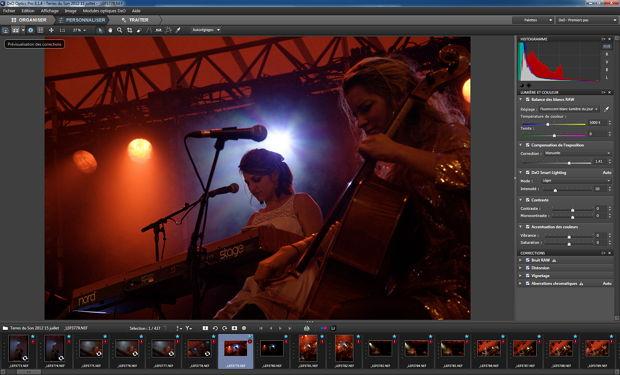
Task: Pick white balance with panel eyedropper
Action: pos(607,109)
